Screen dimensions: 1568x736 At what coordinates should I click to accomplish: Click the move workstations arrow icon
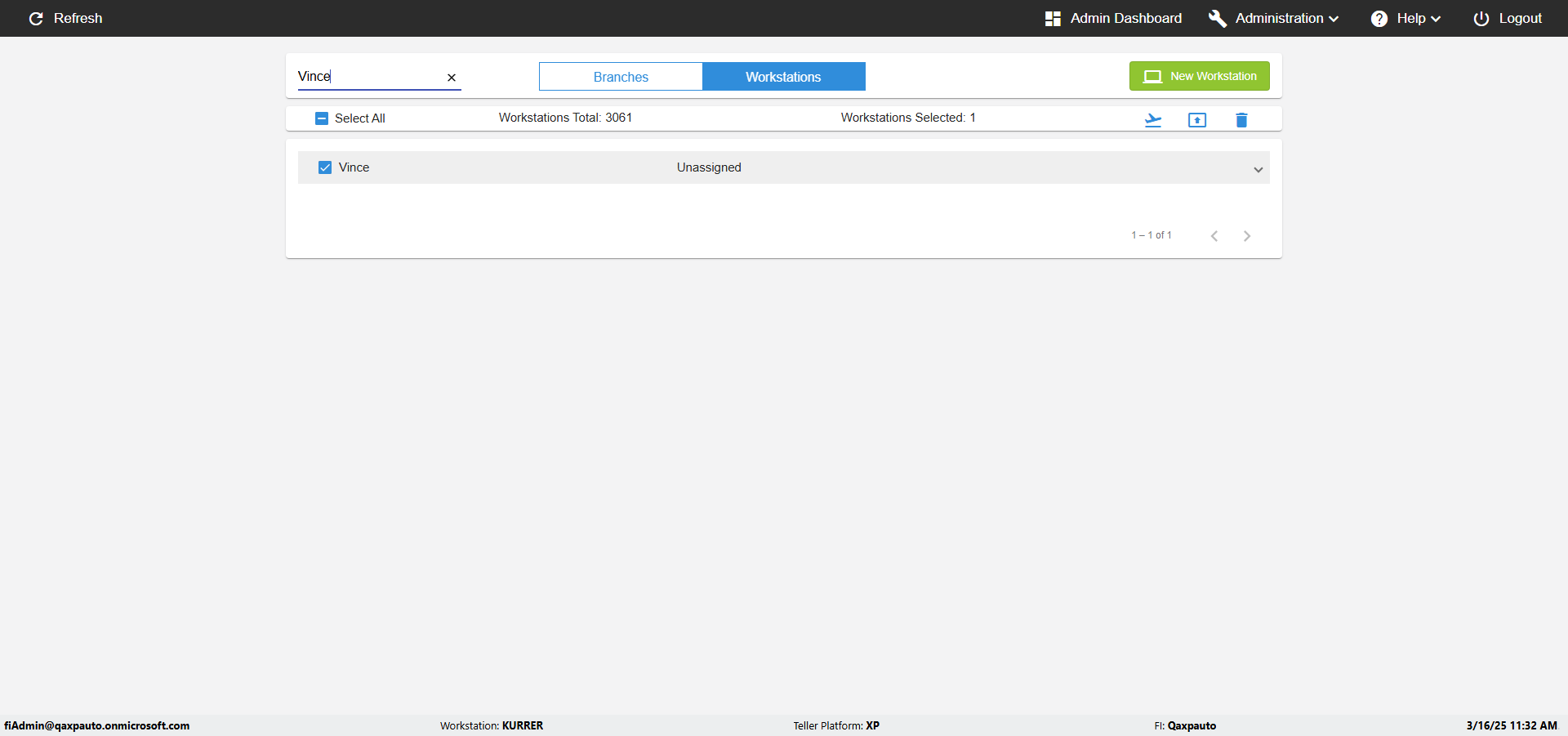click(1153, 120)
